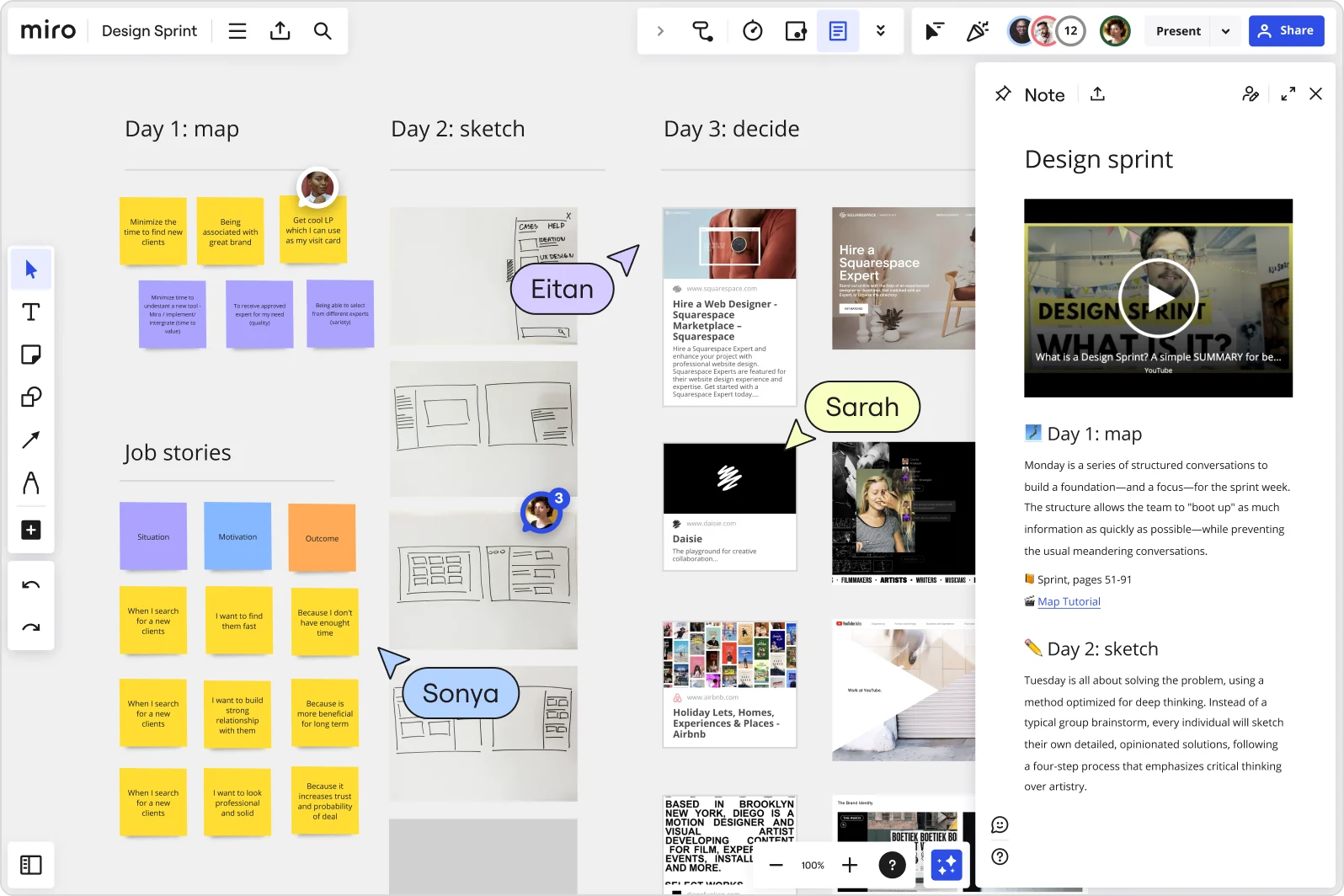Toggle the frames panel at bottom left
1344x896 pixels.
pyautogui.click(x=31, y=865)
